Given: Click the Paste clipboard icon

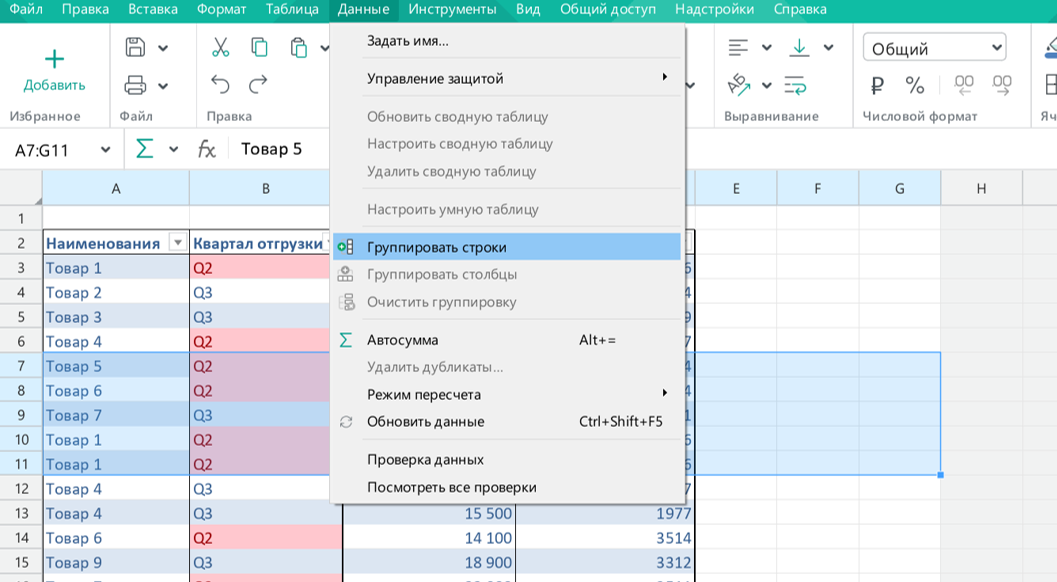Looking at the screenshot, I should click(298, 47).
